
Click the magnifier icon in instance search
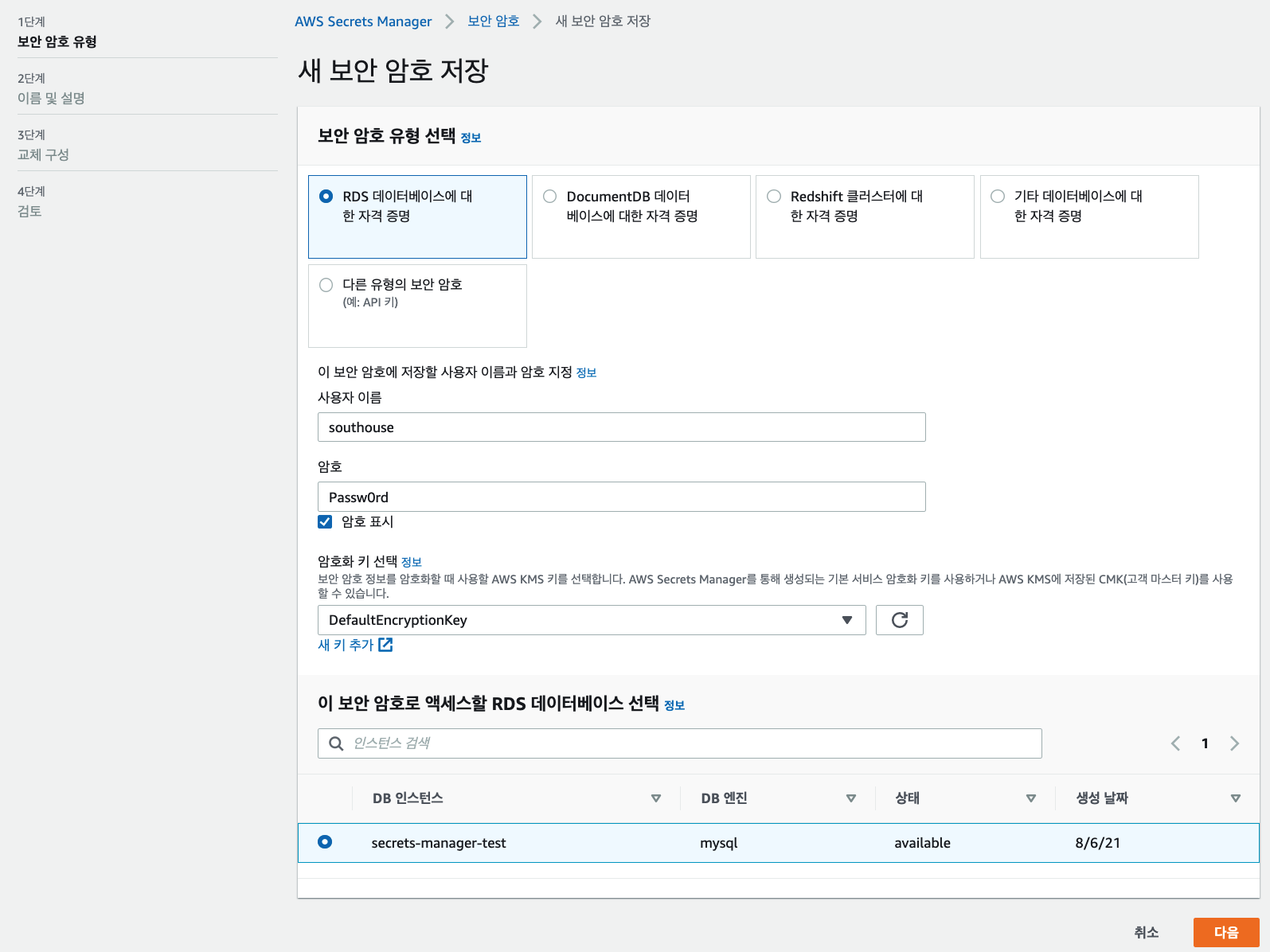tap(337, 743)
